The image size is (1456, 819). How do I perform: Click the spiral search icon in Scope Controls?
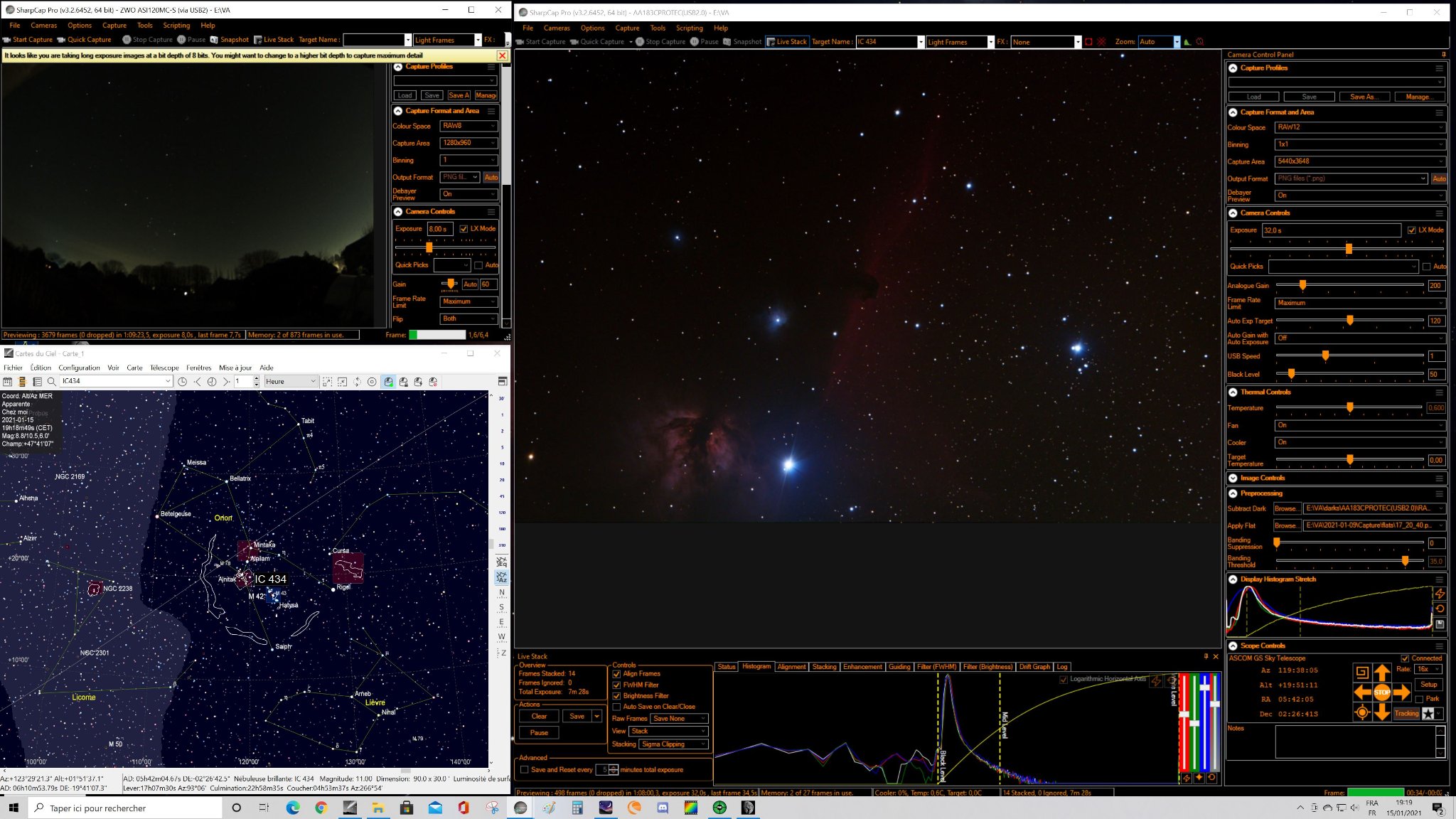(x=1362, y=672)
